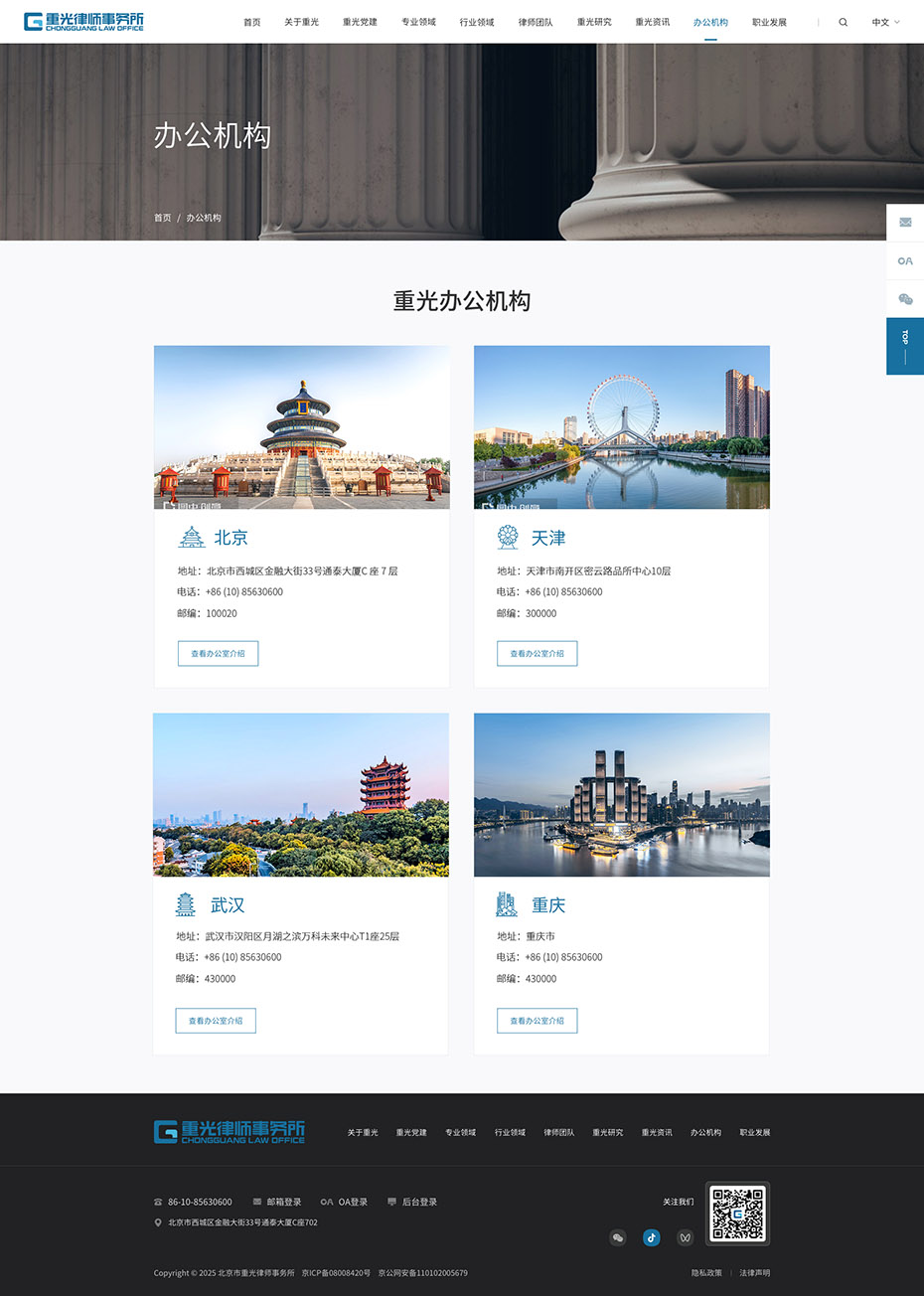Open the OA panel icon on the right edge
The width and height of the screenshot is (924, 1296).
pos(905,260)
